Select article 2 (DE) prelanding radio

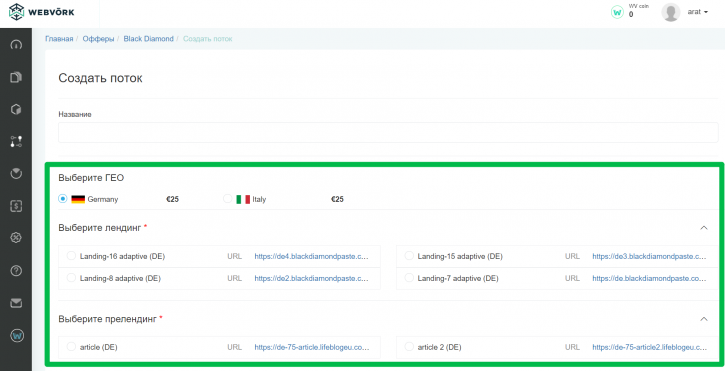(409, 346)
